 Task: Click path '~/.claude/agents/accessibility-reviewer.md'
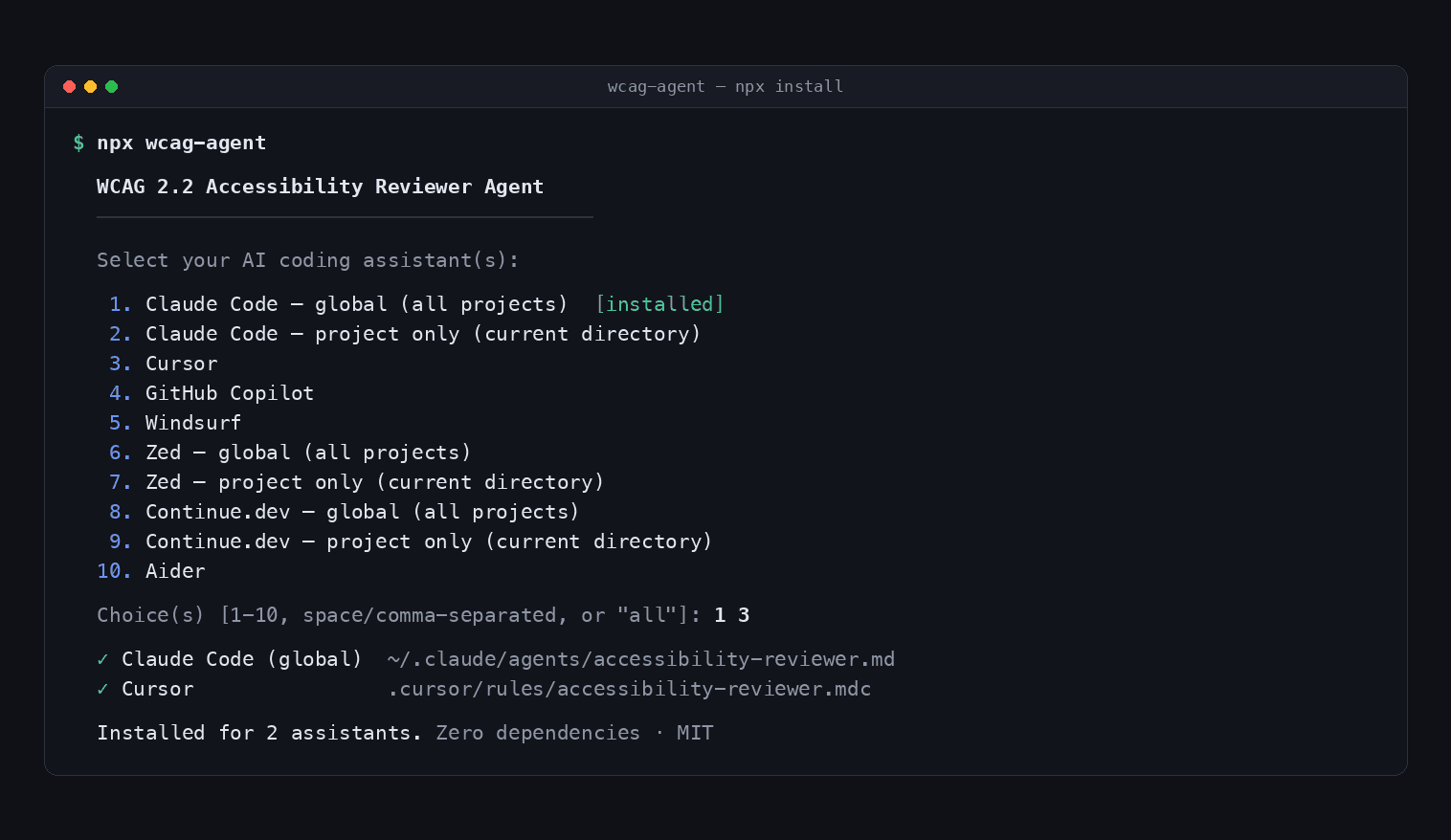pyautogui.click(x=641, y=659)
